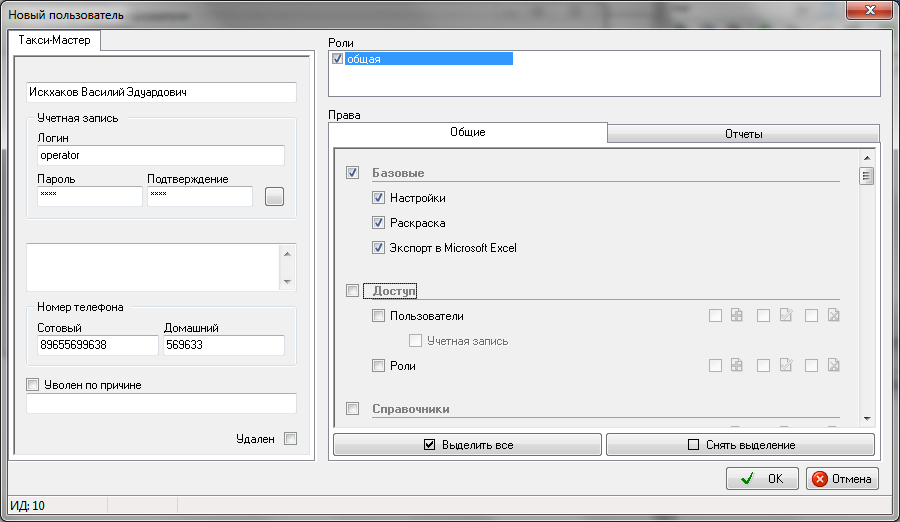This screenshot has width=900, height=522.
Task: Enable the Доступ group checkbox
Action: click(352, 291)
